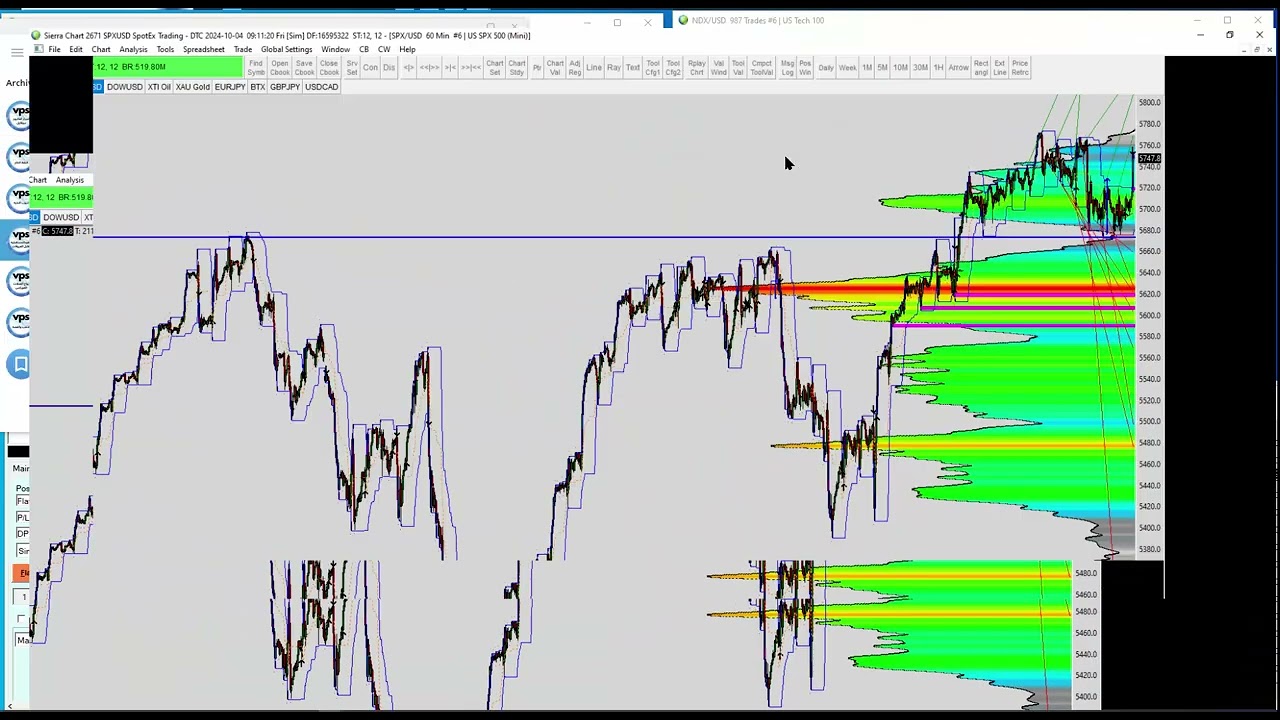
Task: Click Cmpct ToolVal toolbar button
Action: (x=762, y=67)
